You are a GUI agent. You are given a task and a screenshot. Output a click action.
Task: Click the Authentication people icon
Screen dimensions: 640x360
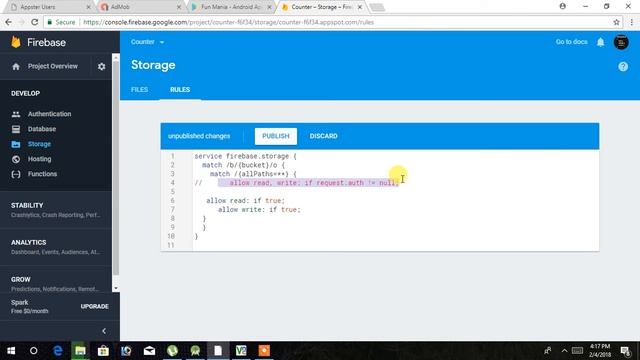pos(16,114)
